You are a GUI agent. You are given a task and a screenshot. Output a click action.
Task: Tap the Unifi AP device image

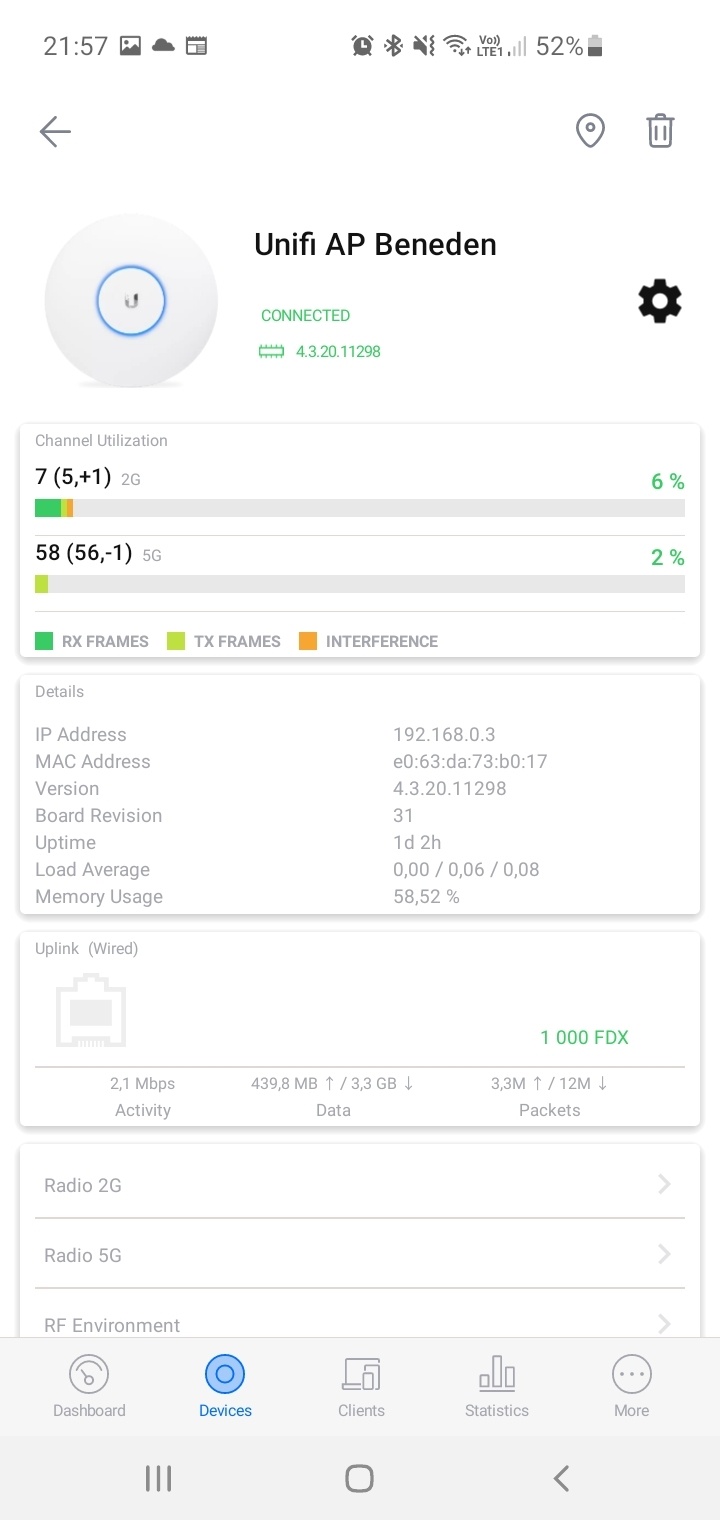pos(131,300)
